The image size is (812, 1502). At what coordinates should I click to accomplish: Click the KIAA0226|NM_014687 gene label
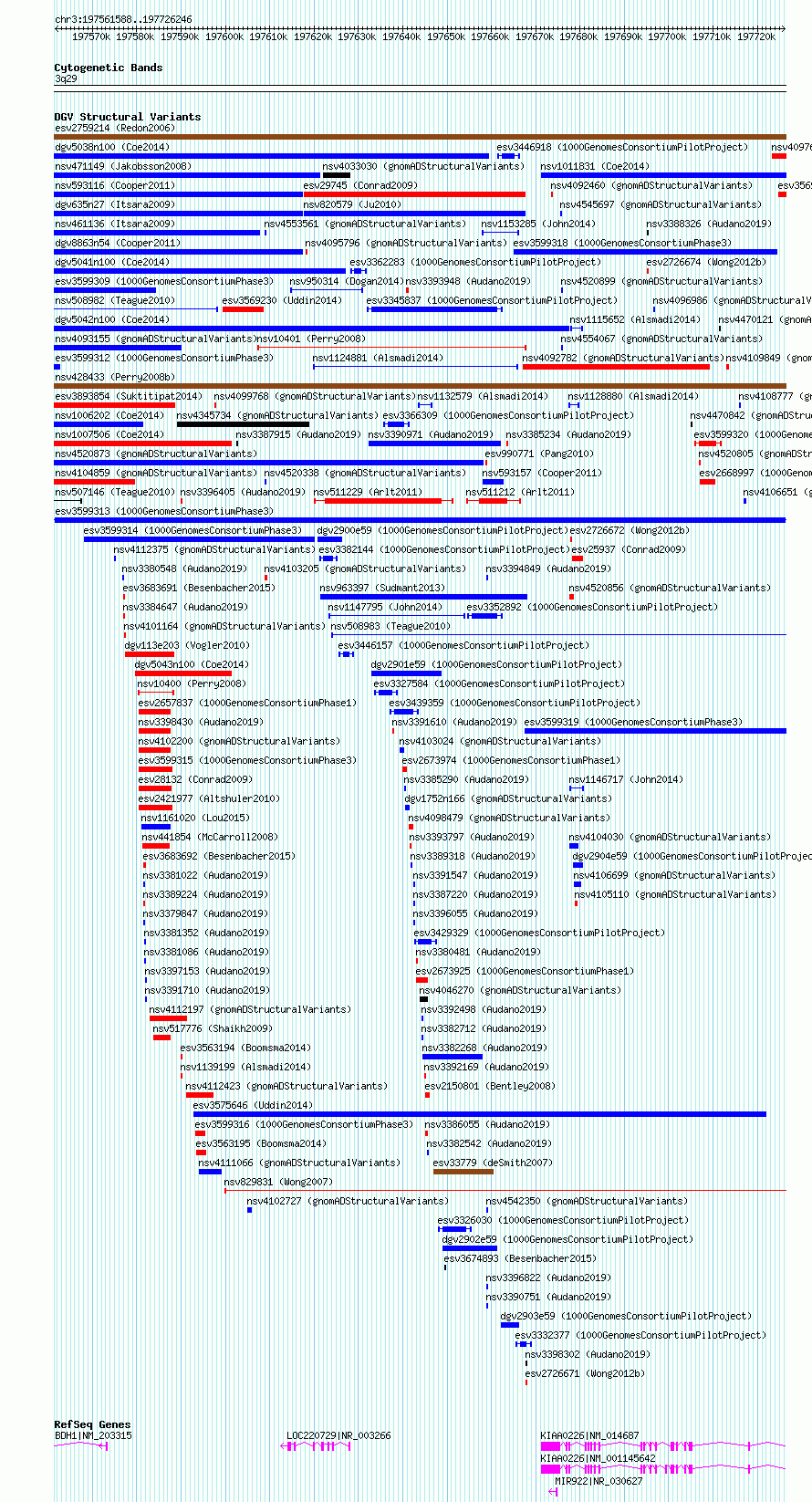pos(590,1435)
